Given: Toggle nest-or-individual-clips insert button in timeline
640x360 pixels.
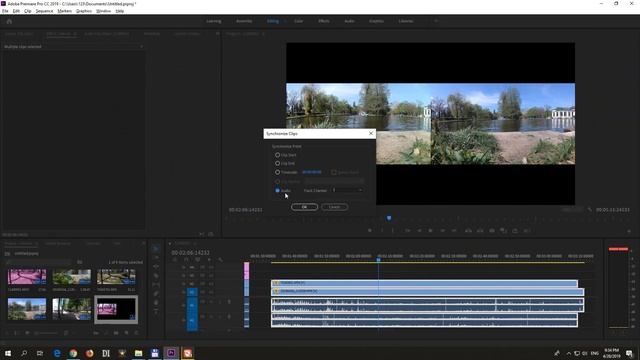Looking at the screenshot, I should coord(175,260).
